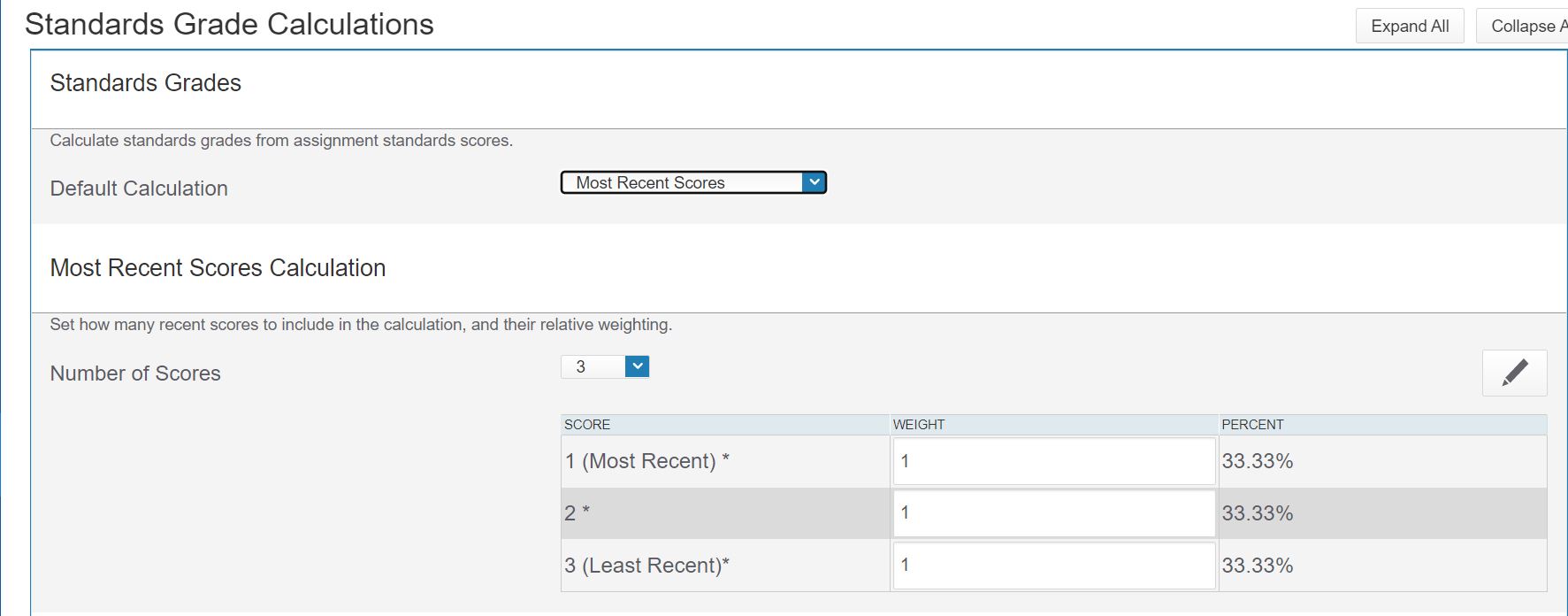Select the Least Recent score weight field
The image size is (1568, 616).
(1053, 566)
